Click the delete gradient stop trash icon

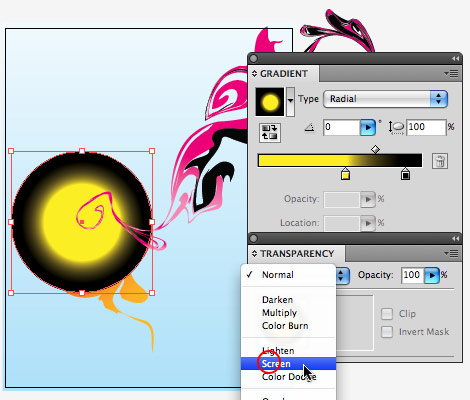coord(440,161)
